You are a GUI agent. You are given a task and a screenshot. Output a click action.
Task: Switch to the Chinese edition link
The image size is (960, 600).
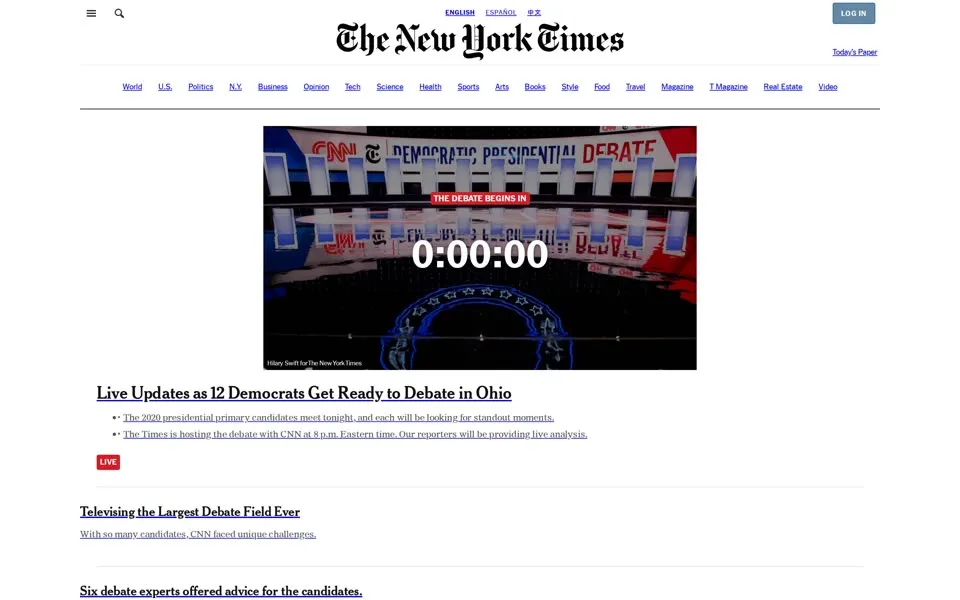[534, 12]
